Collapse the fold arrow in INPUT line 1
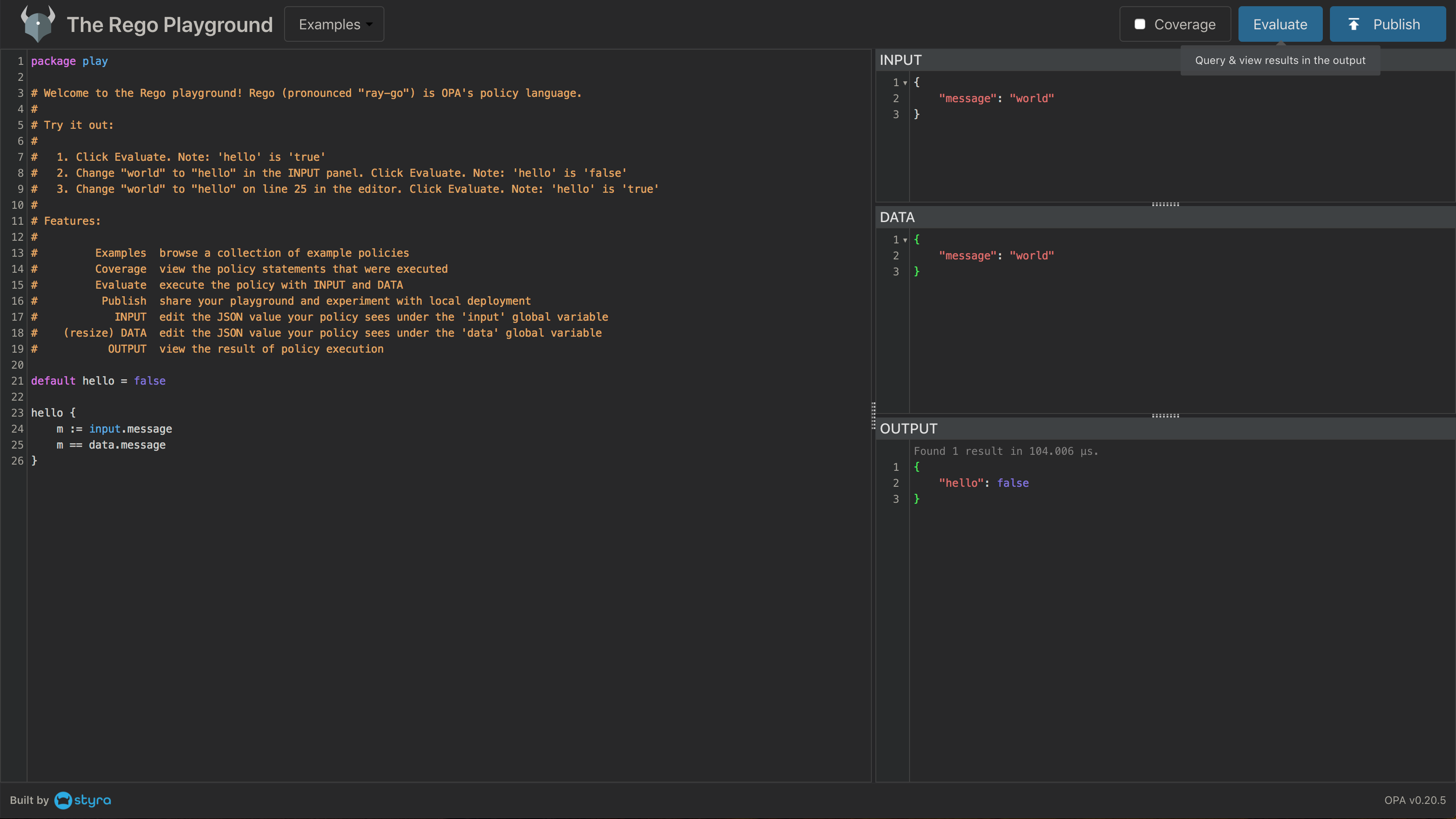Viewport: 1456px width, 819px height. click(905, 83)
